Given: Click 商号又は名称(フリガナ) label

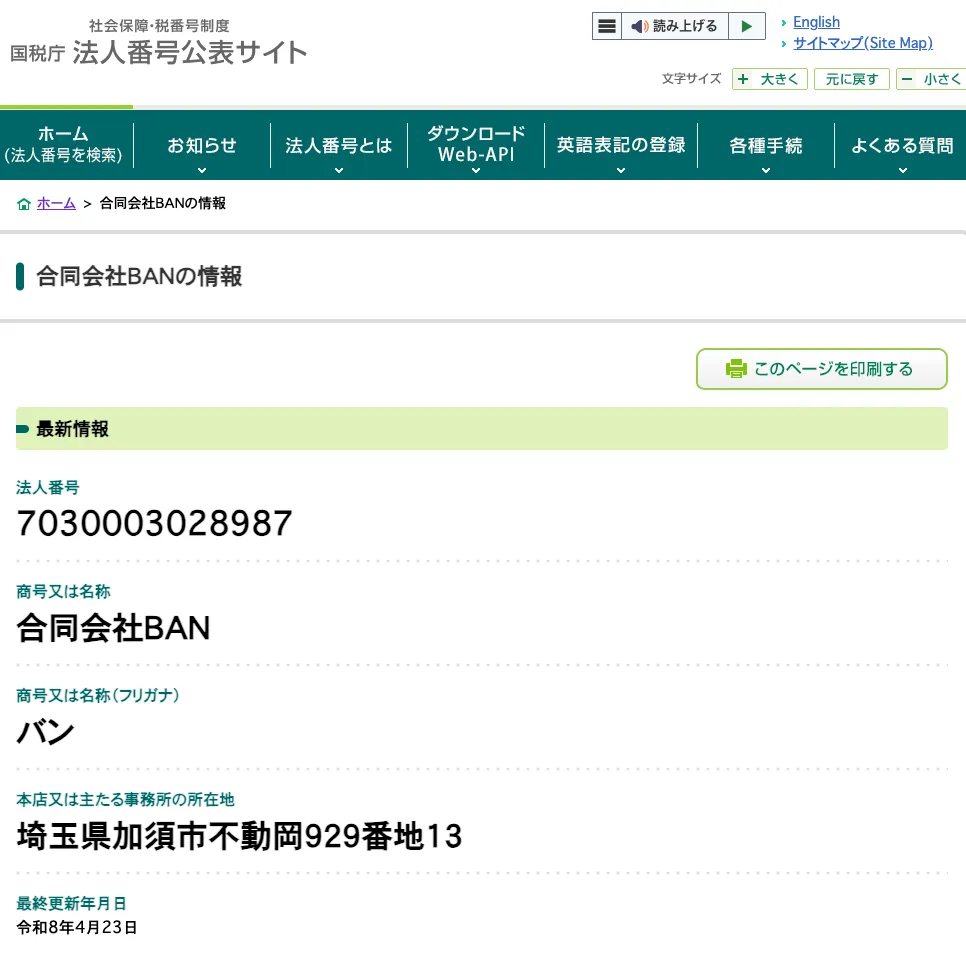Looking at the screenshot, I should coord(98,696).
